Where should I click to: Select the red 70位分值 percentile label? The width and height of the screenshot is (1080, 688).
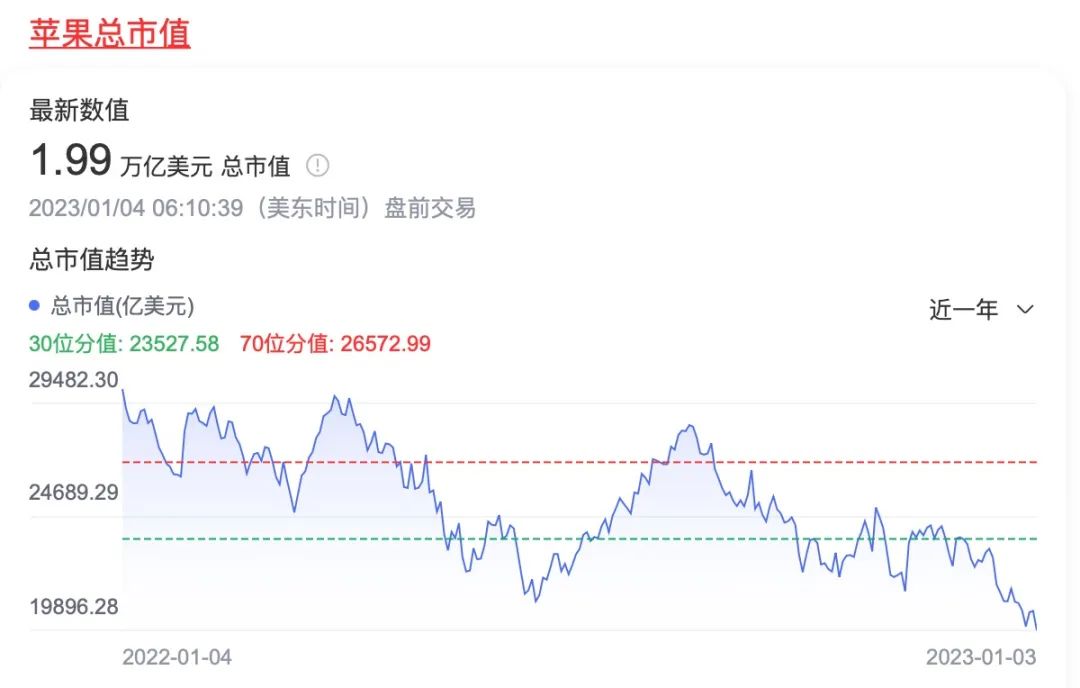pos(335,343)
